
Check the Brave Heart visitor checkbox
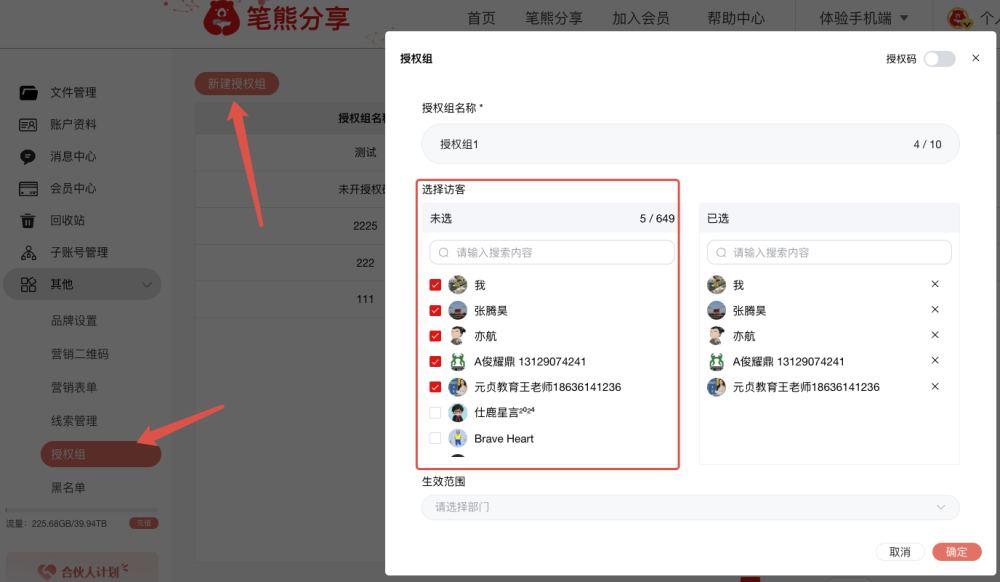point(435,438)
